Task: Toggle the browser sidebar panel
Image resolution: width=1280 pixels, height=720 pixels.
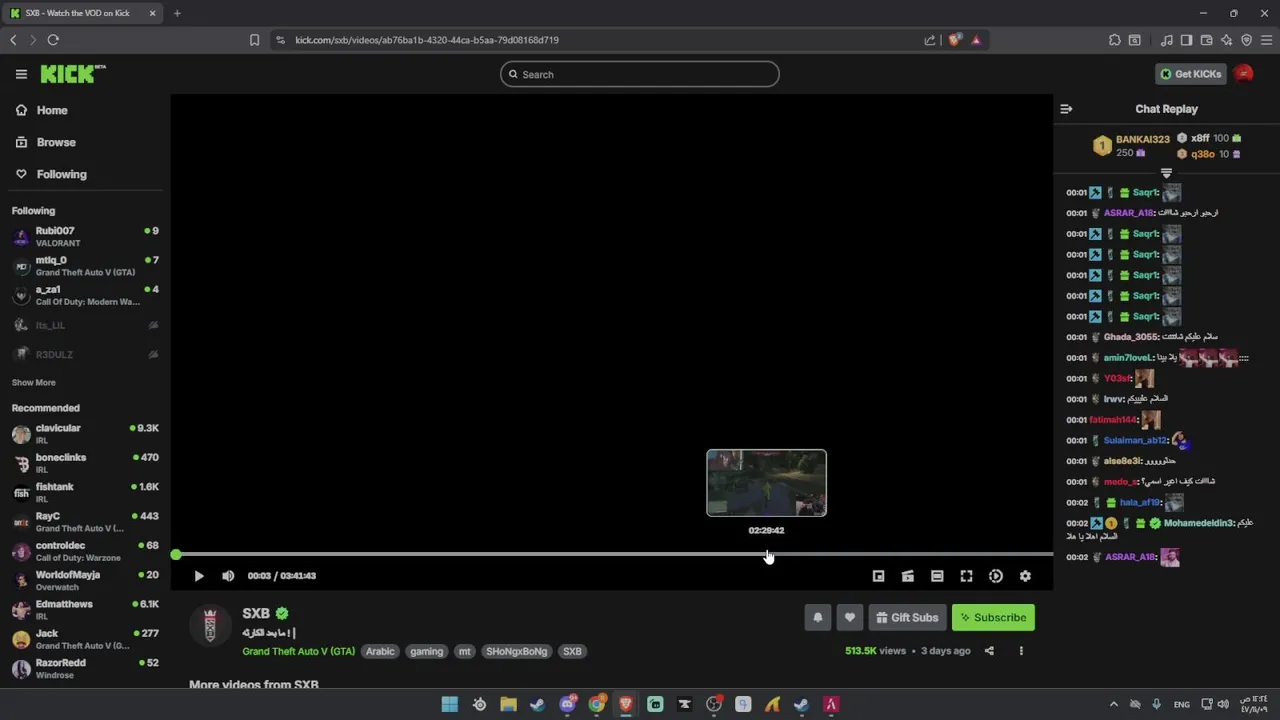Action: [x=1186, y=40]
